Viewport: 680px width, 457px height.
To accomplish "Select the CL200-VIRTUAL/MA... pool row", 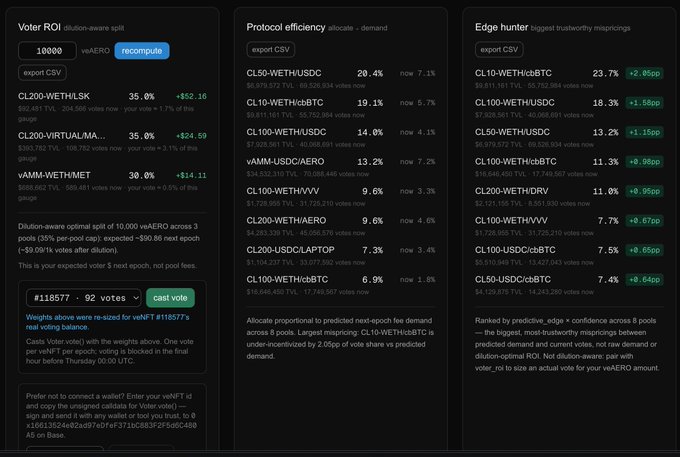I will point(112,146).
